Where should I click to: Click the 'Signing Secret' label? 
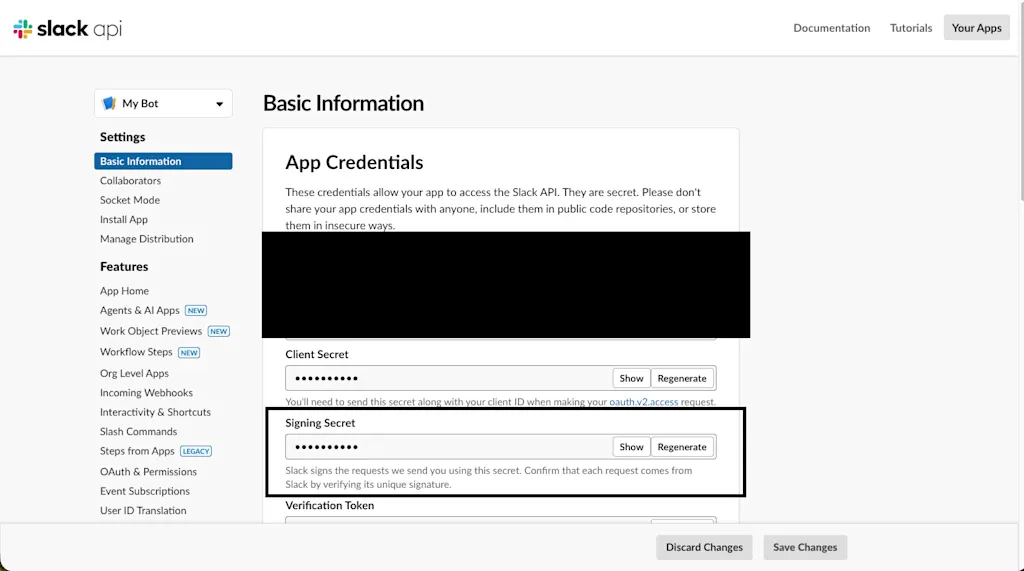[x=320, y=423]
